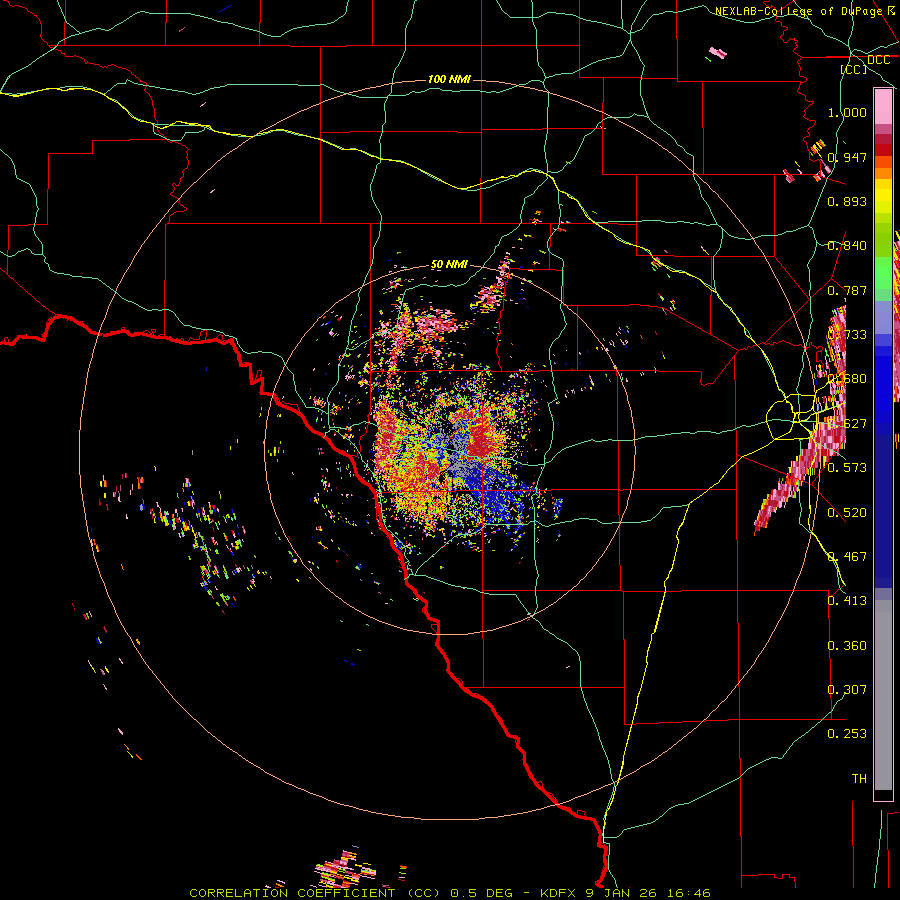Viewport: 900px width, 900px height.
Task: Select the 0.947 scale value
Action: (847, 157)
